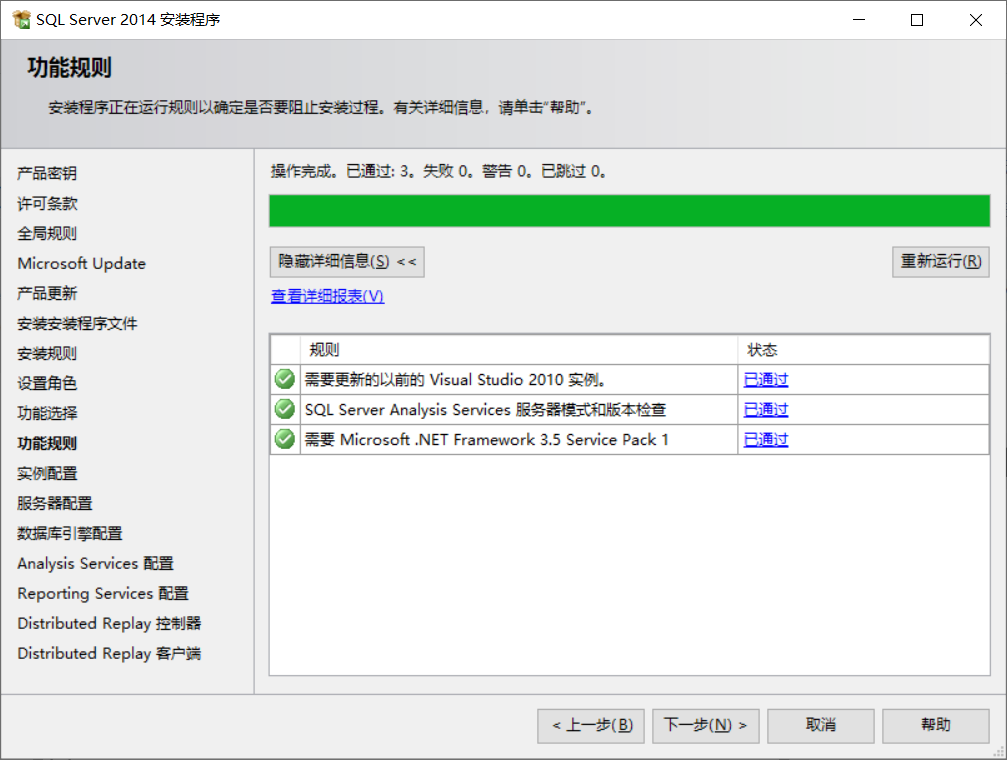Select 设置角色 step in sidebar
The image size is (1007, 760).
(47, 384)
